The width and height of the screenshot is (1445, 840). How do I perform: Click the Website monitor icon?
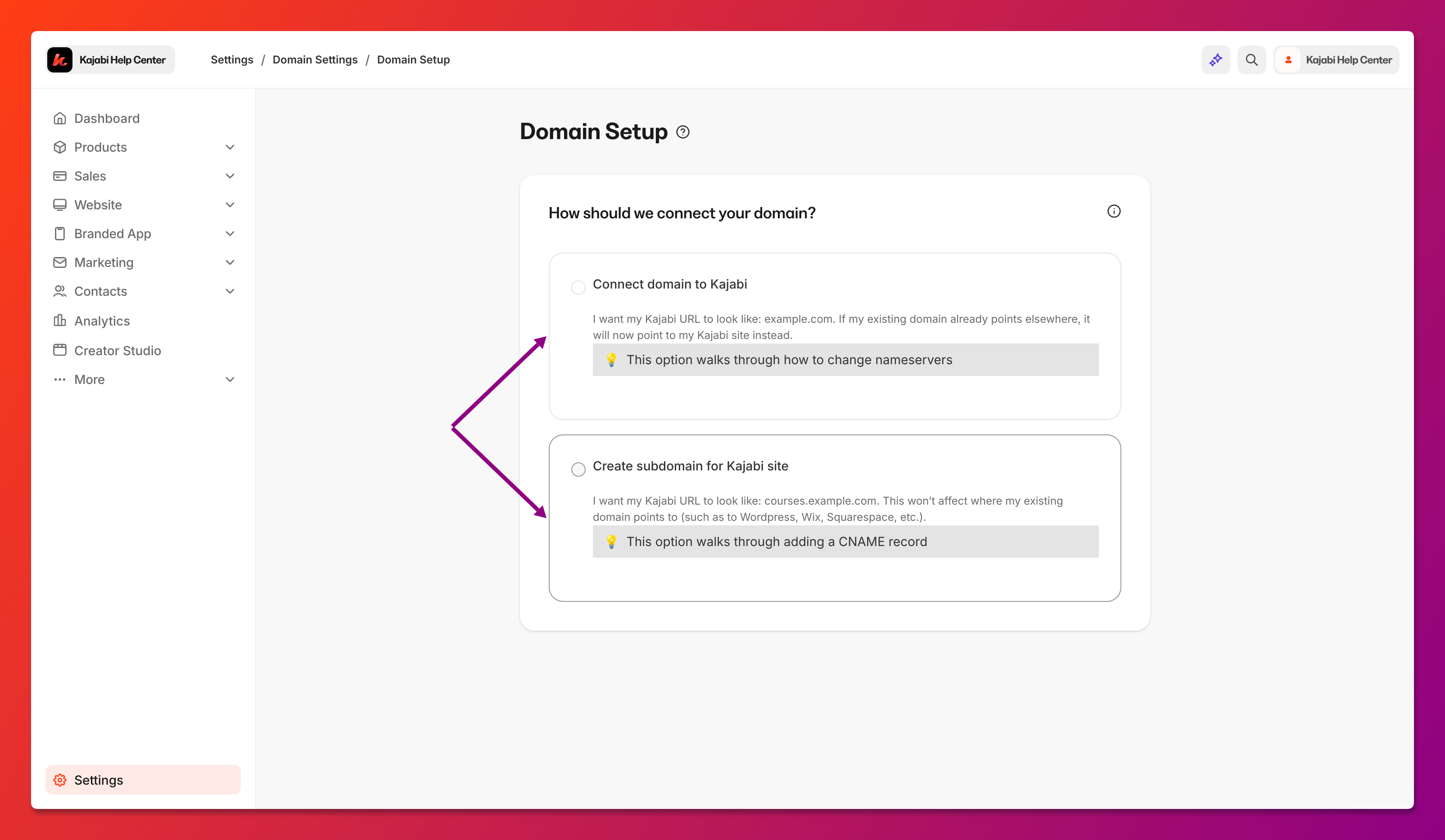[x=59, y=205]
